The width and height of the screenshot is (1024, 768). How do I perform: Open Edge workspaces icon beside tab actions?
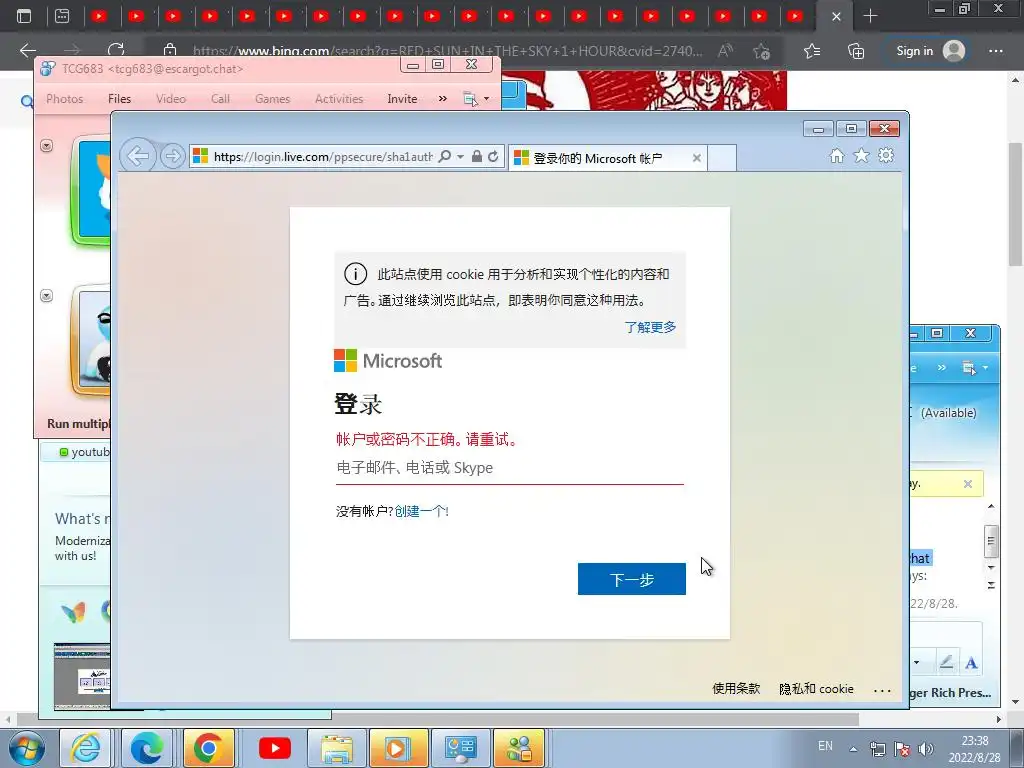62,16
